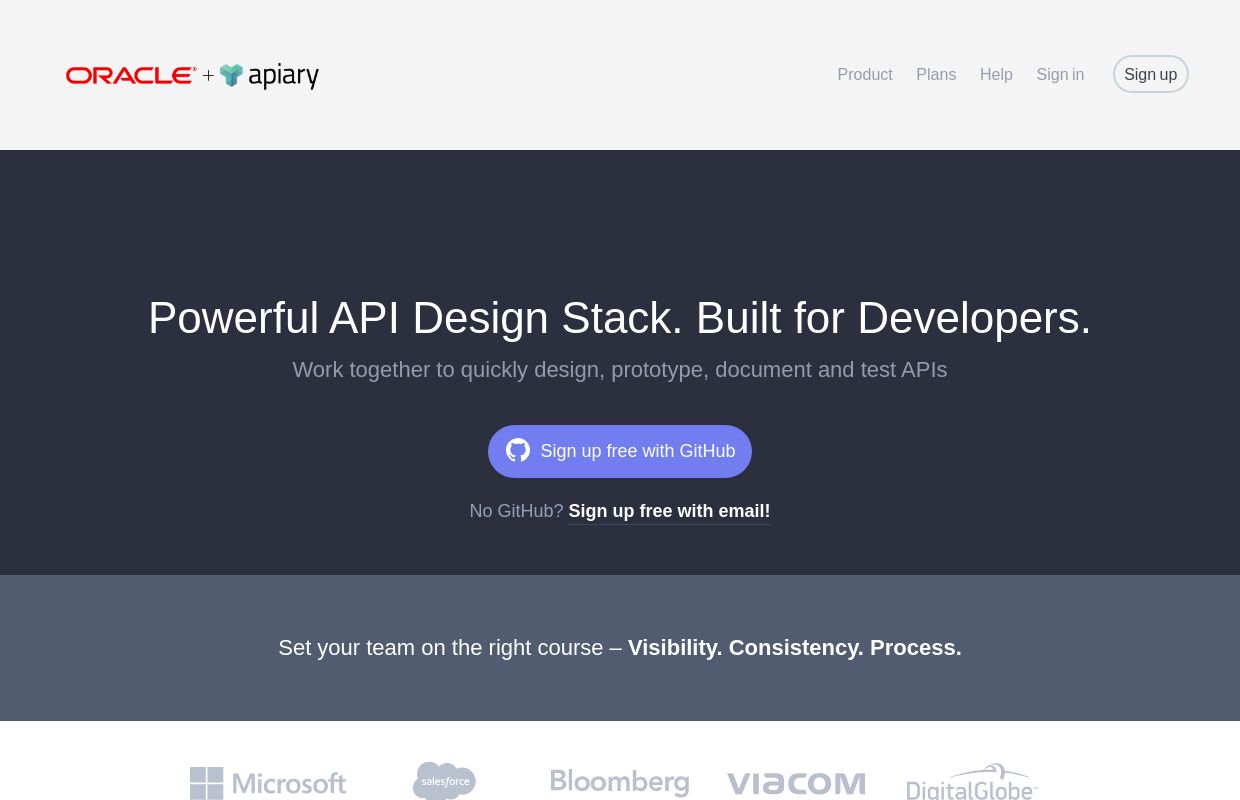Image resolution: width=1240 pixels, height=800 pixels.
Task: Click the Sign up free with email link
Action: (669, 511)
